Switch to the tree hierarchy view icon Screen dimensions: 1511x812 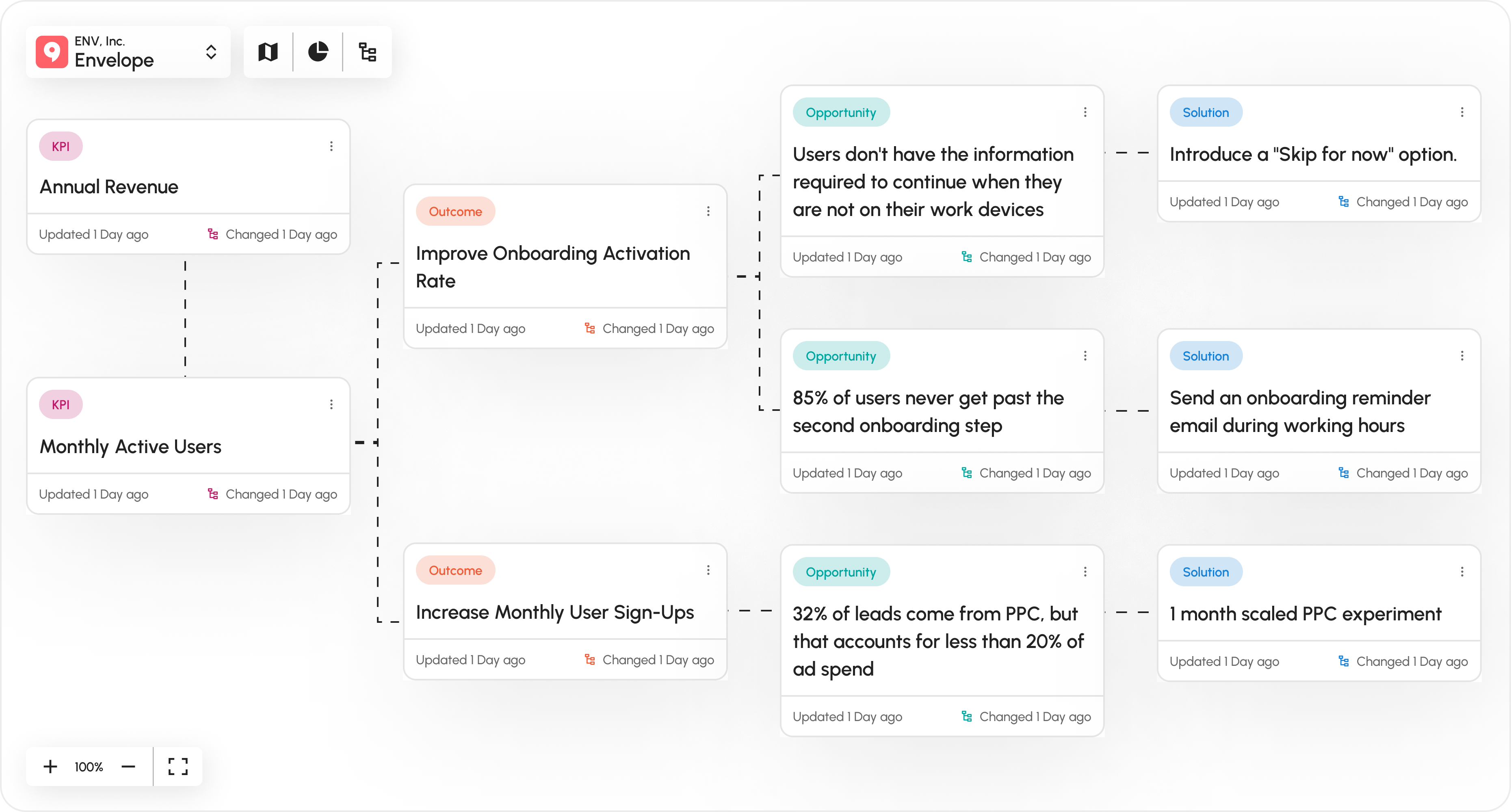[368, 52]
